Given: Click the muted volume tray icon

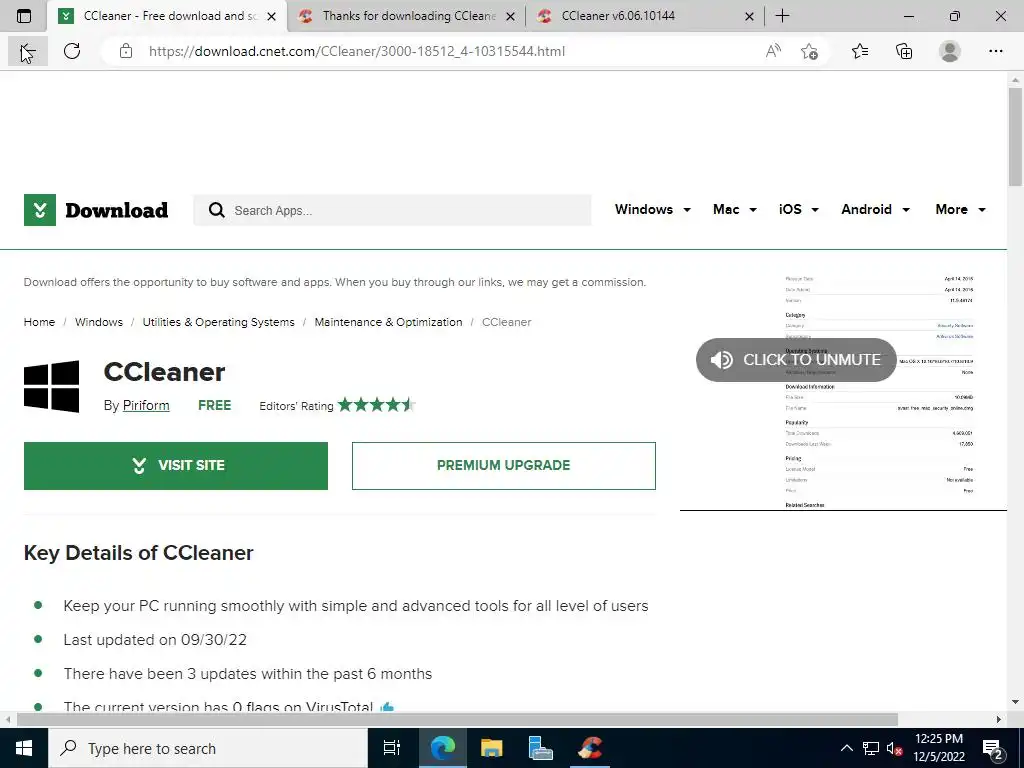Looking at the screenshot, I should click(894, 748).
